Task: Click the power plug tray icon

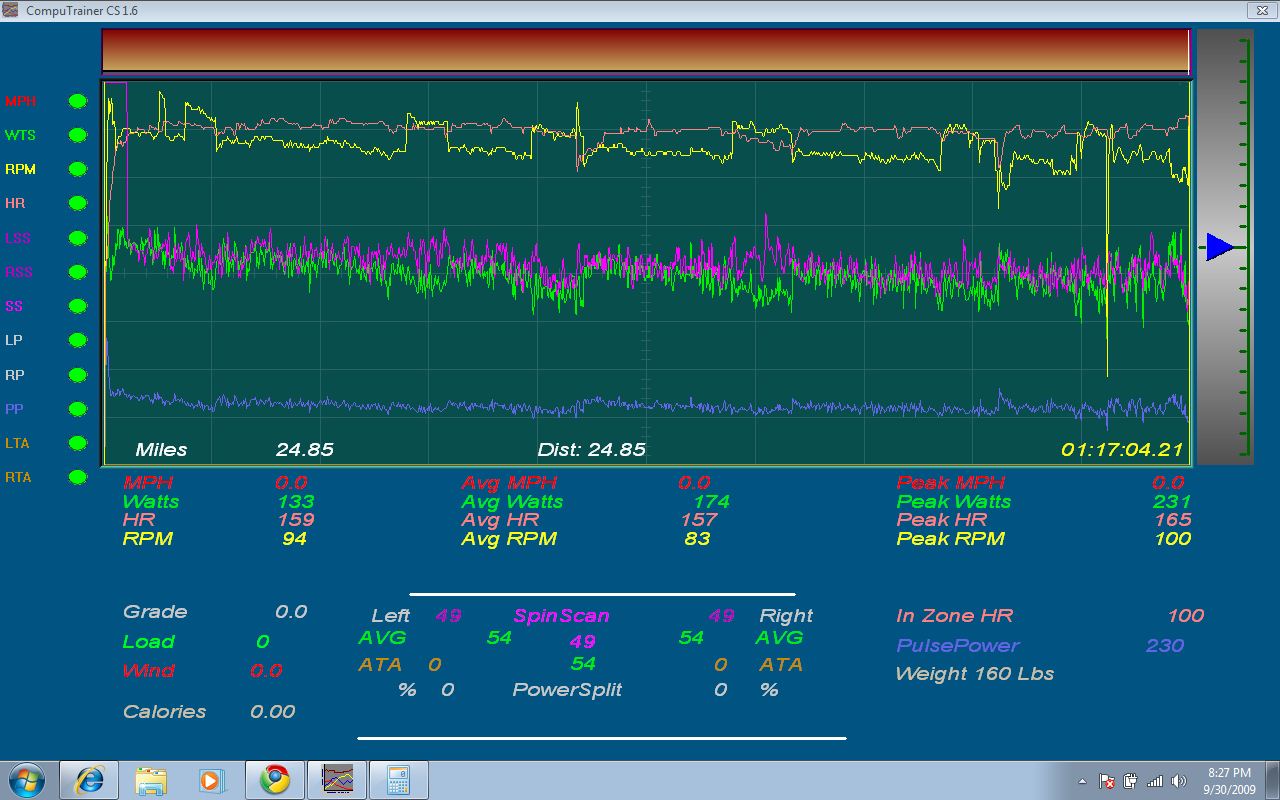Action: pyautogui.click(x=1131, y=781)
